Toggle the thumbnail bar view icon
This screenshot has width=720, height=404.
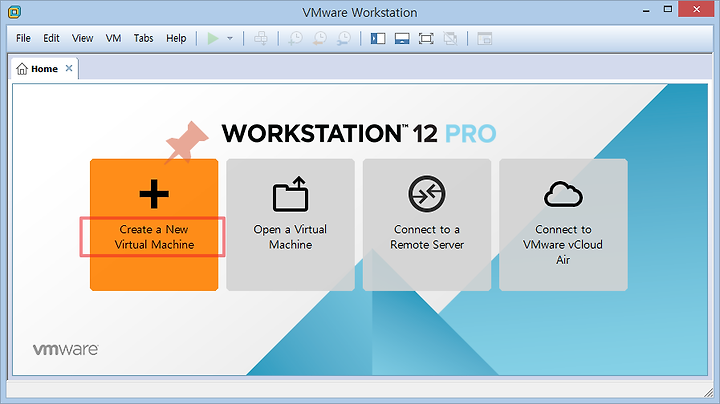[x=402, y=39]
